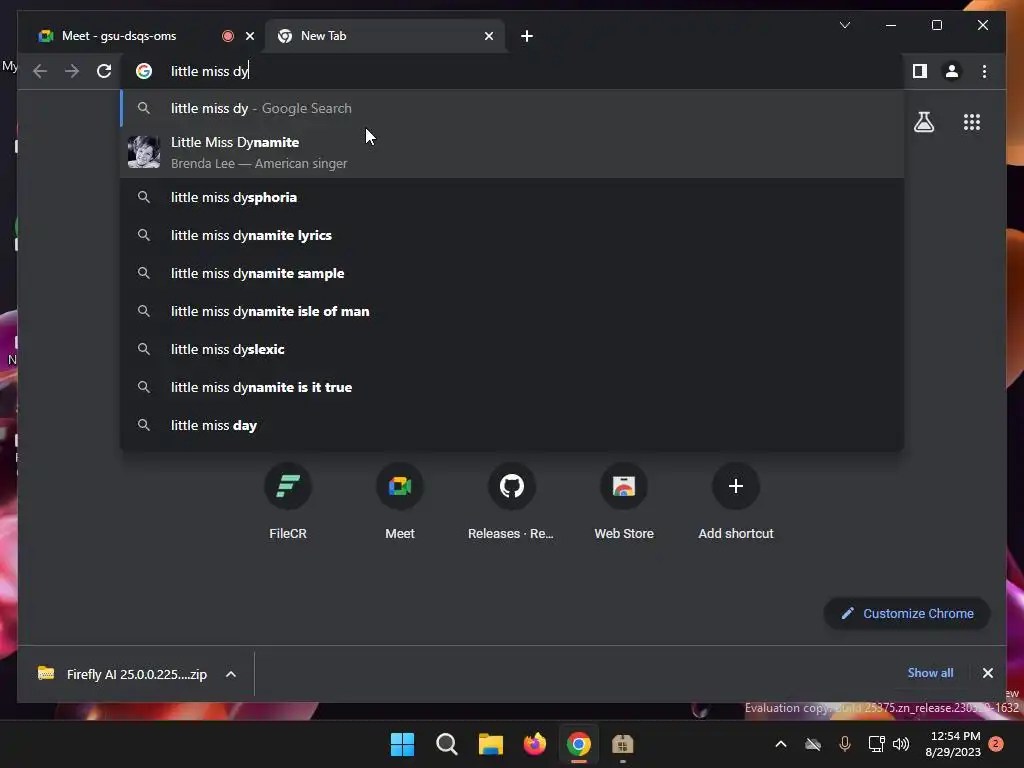This screenshot has height=768, width=1024.
Task: Open the package app on the taskbar
Action: tap(622, 744)
